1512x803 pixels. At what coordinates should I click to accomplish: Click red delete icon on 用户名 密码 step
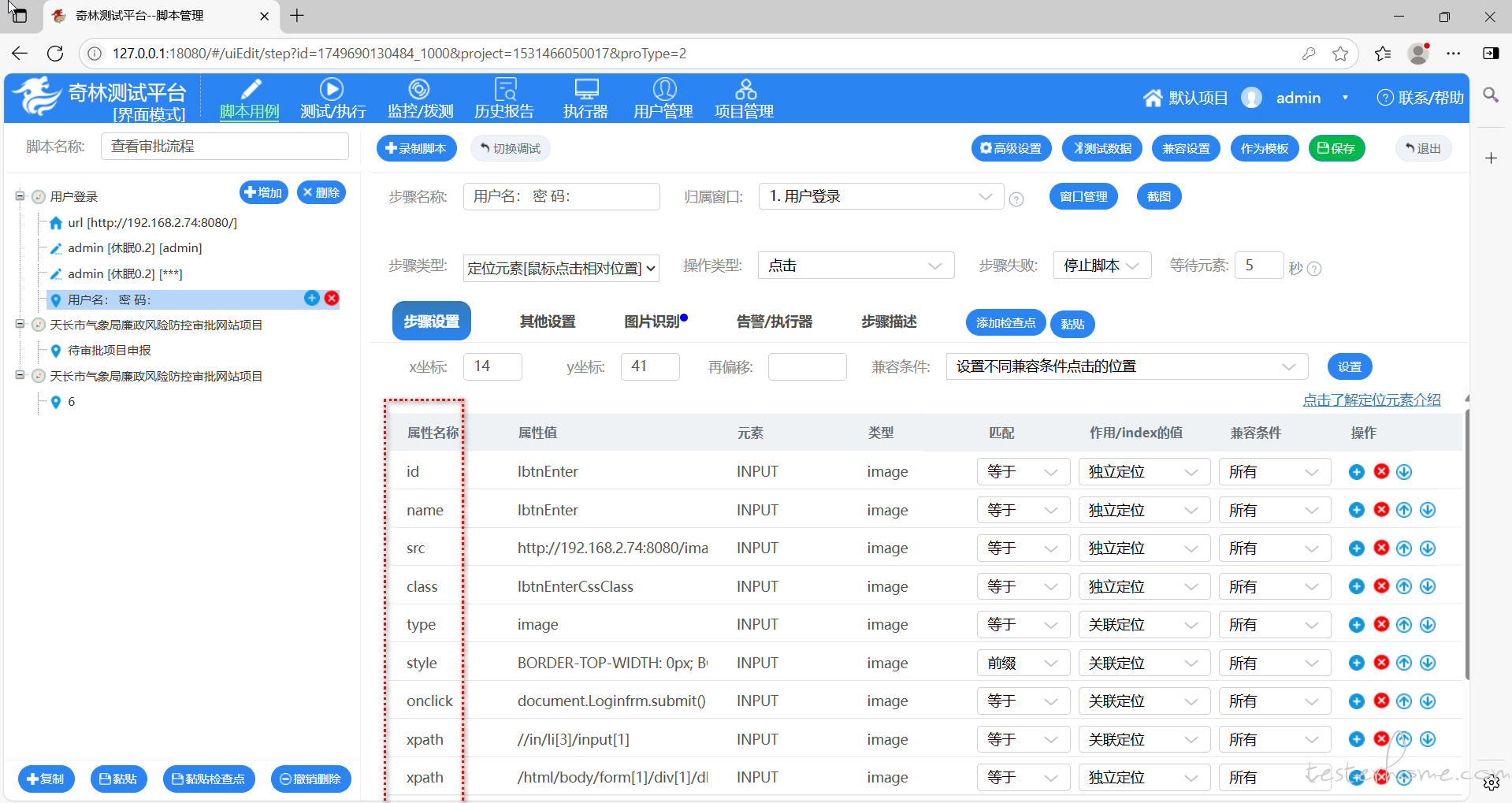click(x=332, y=298)
